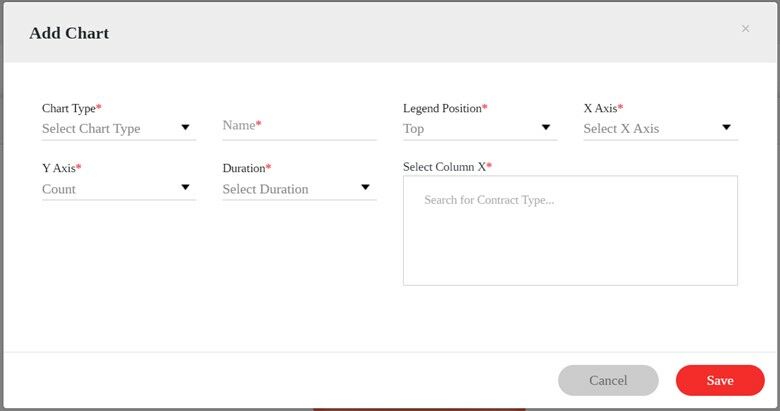The height and width of the screenshot is (411, 780).
Task: Click the Duration field label
Action: 246,168
